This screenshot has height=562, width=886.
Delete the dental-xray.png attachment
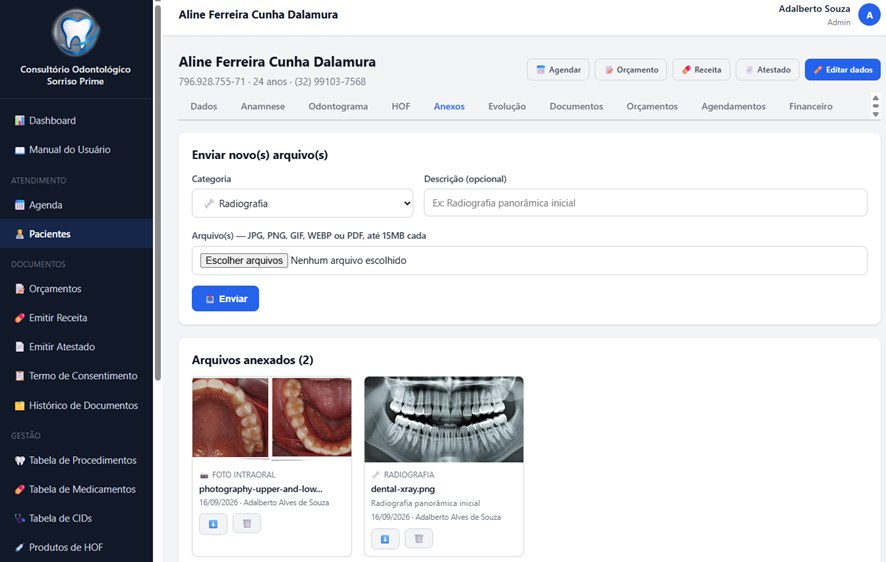[x=419, y=539]
